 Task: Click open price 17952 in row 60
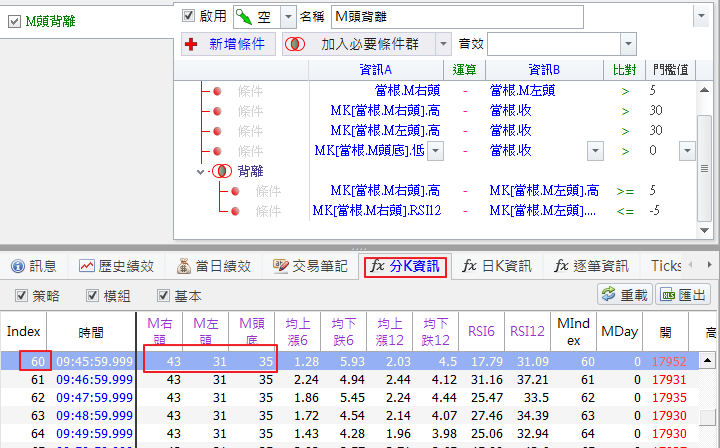(669, 362)
